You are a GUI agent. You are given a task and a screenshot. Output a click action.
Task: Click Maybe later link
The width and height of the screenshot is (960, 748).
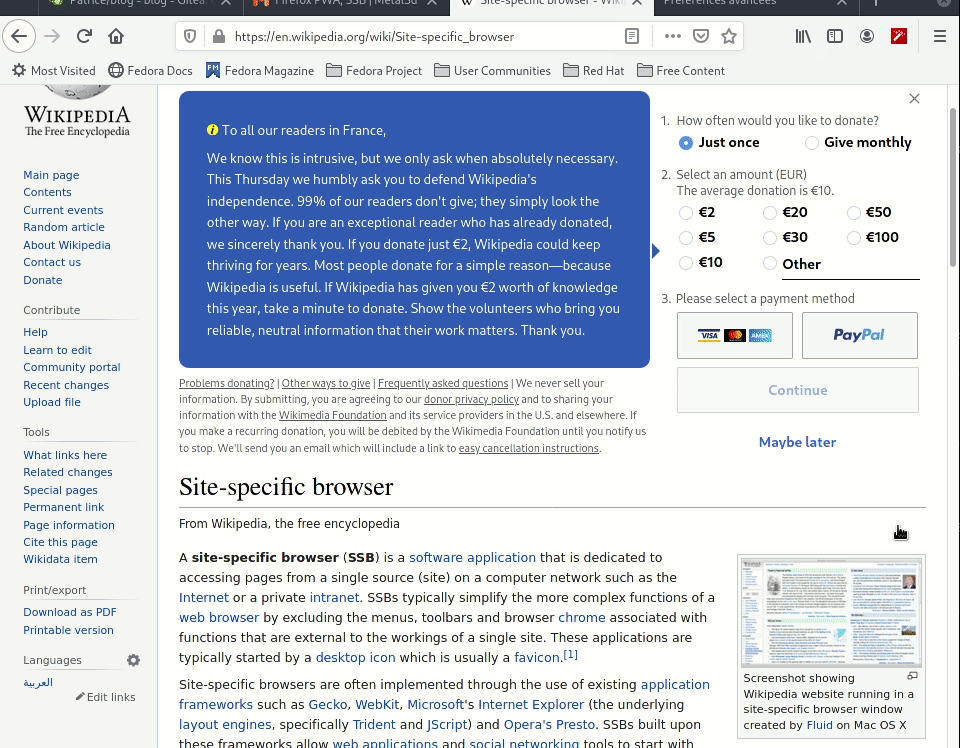pos(797,442)
